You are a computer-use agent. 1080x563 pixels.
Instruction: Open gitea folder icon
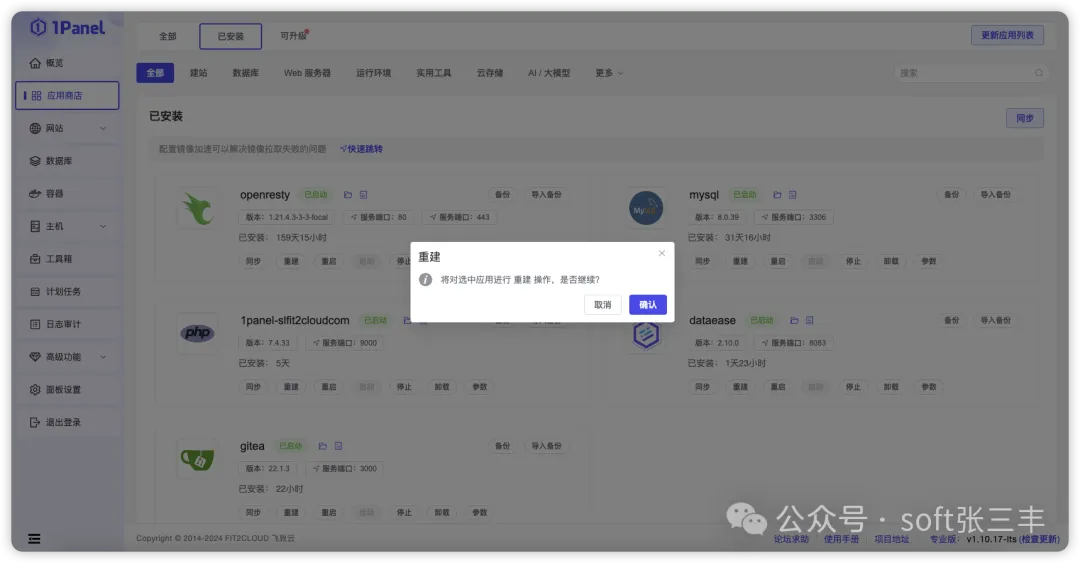click(x=322, y=447)
